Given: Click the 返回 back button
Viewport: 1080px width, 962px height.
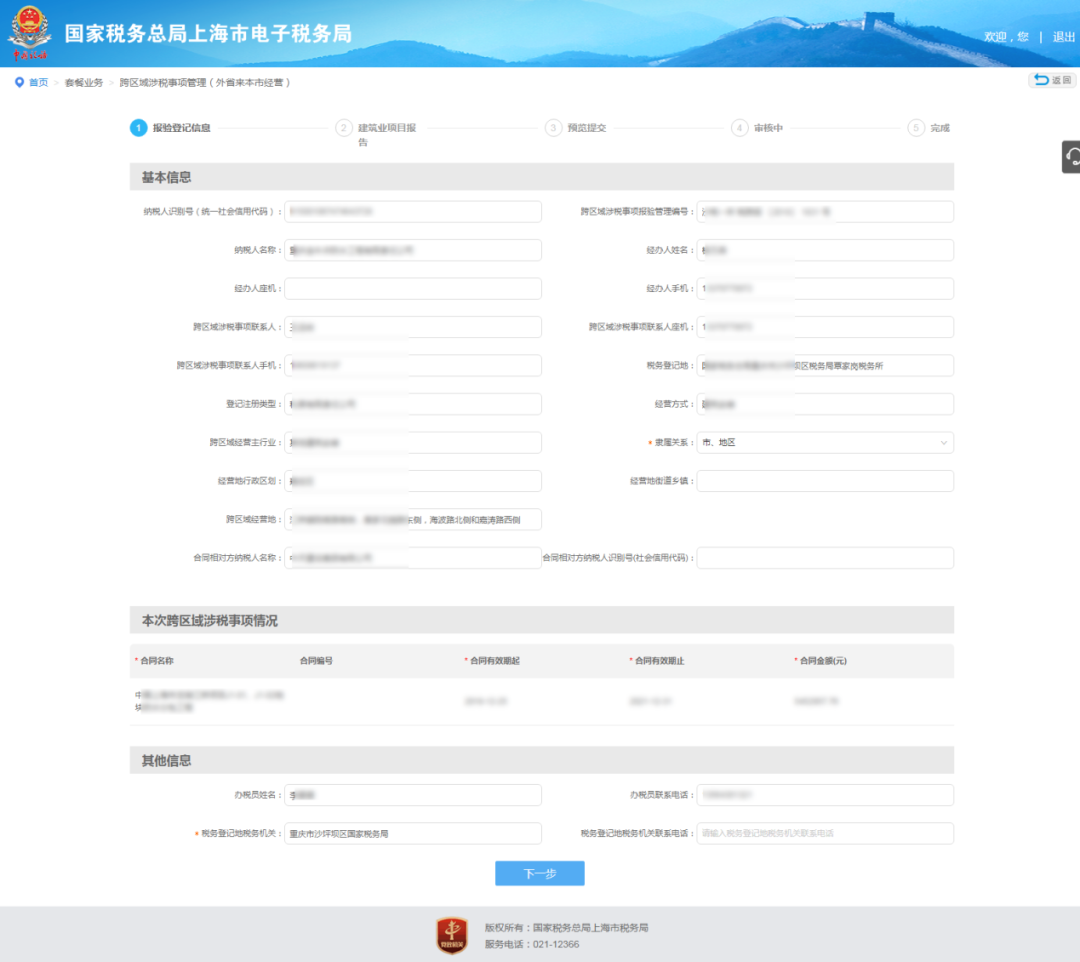Looking at the screenshot, I should point(1053,81).
